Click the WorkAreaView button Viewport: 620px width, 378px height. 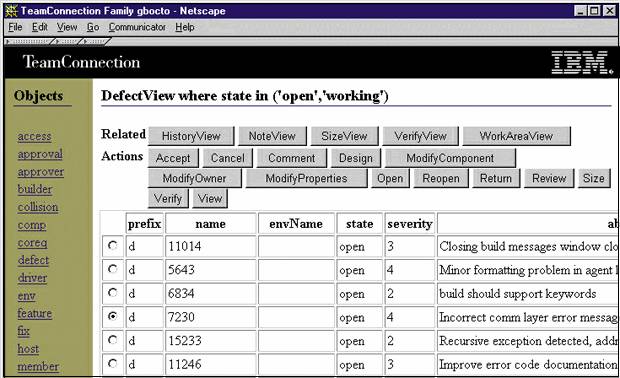(516, 136)
